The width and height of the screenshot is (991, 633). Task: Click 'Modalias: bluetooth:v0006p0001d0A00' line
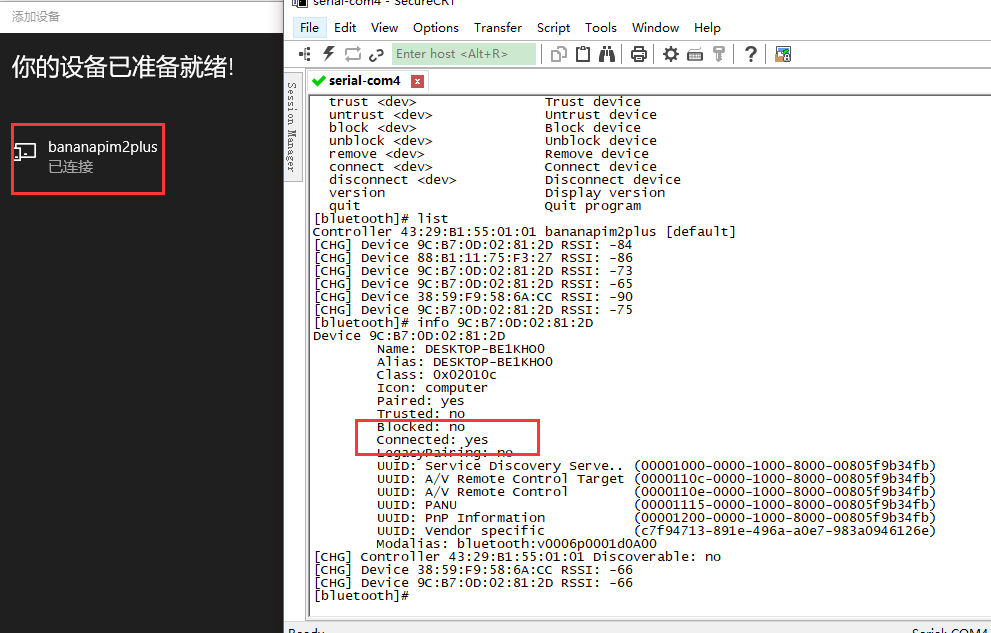coord(516,544)
